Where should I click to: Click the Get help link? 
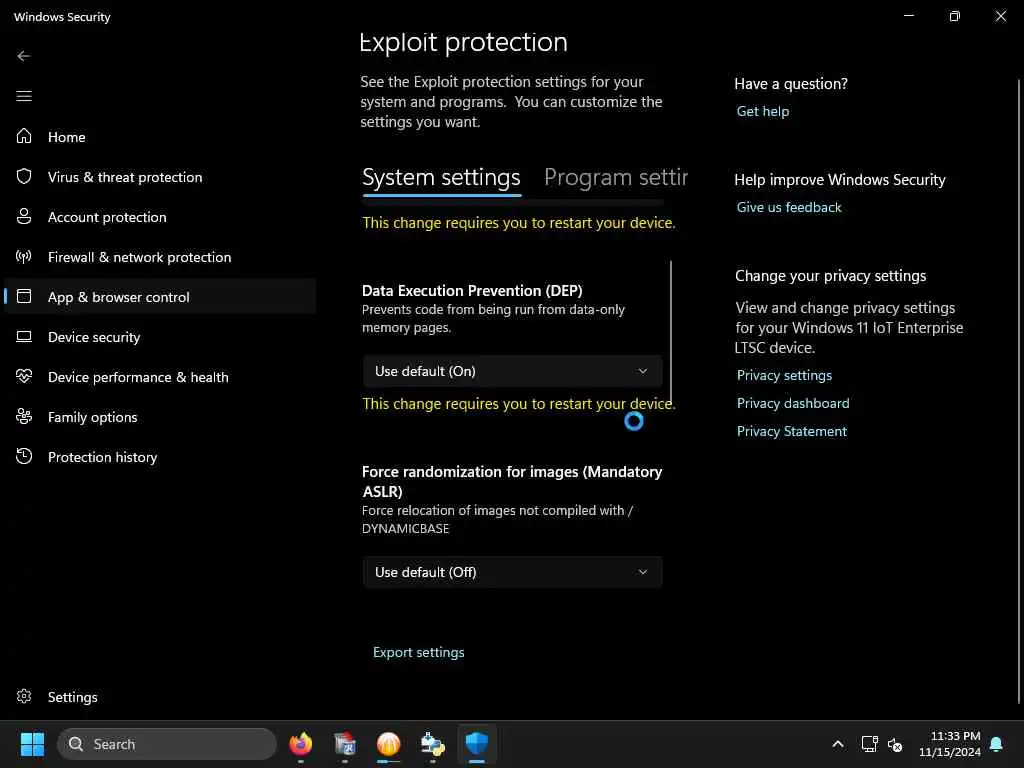pyautogui.click(x=763, y=111)
